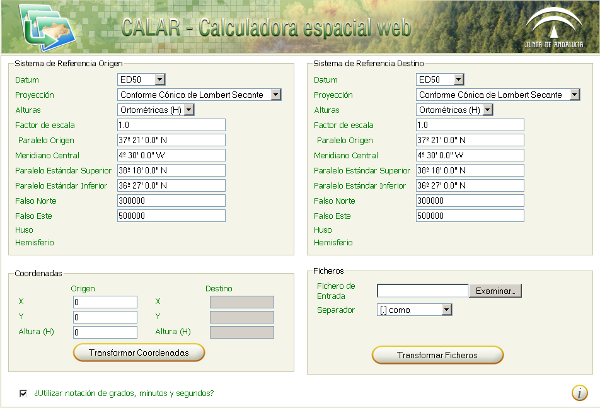Image resolution: width=600 pixels, height=408 pixels.
Task: Focus the origin Paralelo Estándar Superior field
Action: [171, 170]
